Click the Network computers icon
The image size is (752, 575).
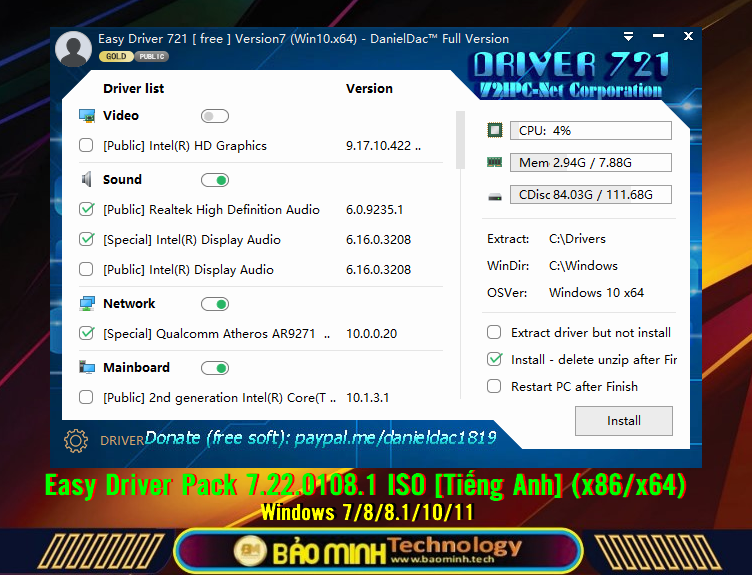[87, 304]
